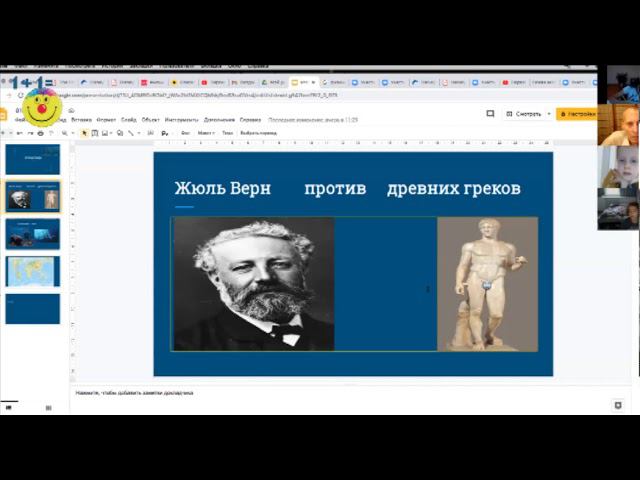Select the first slide thumbnail

pos(33,159)
